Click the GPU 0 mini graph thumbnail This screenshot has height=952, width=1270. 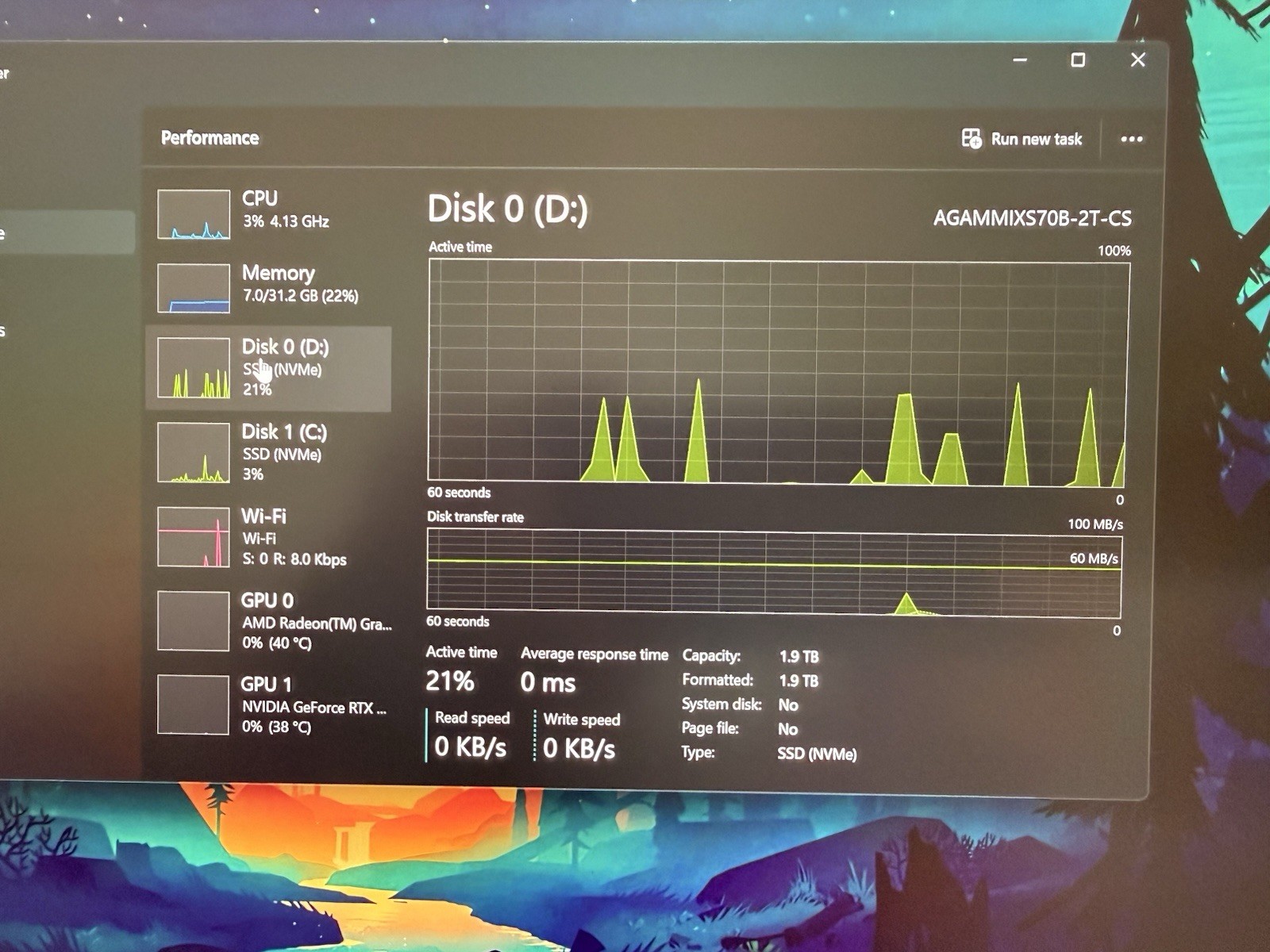click(x=194, y=621)
